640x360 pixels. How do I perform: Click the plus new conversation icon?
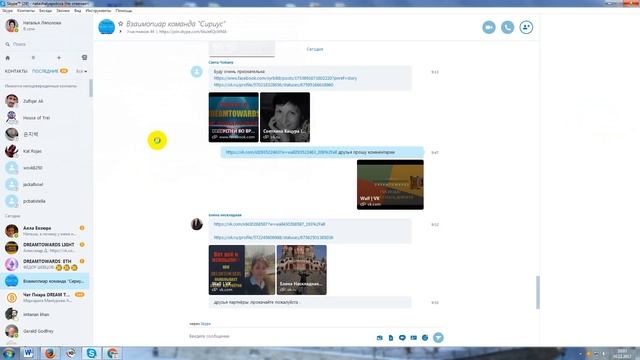pos(59,58)
